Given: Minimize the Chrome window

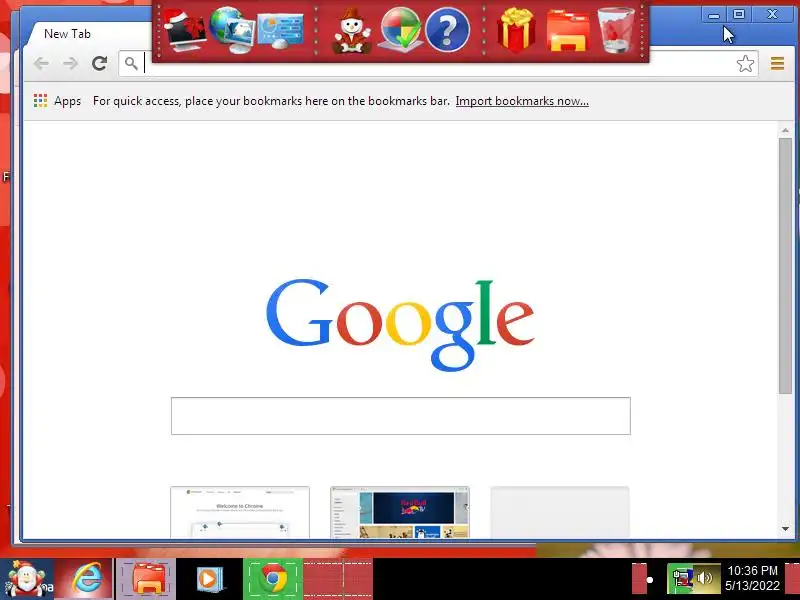Looking at the screenshot, I should click(714, 15).
